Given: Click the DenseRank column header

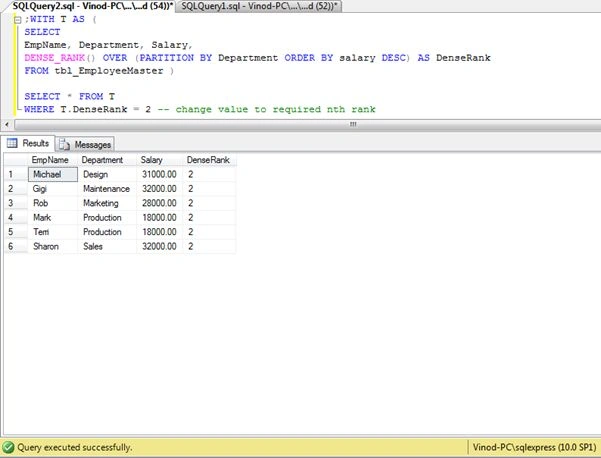Looking at the screenshot, I should point(209,160).
